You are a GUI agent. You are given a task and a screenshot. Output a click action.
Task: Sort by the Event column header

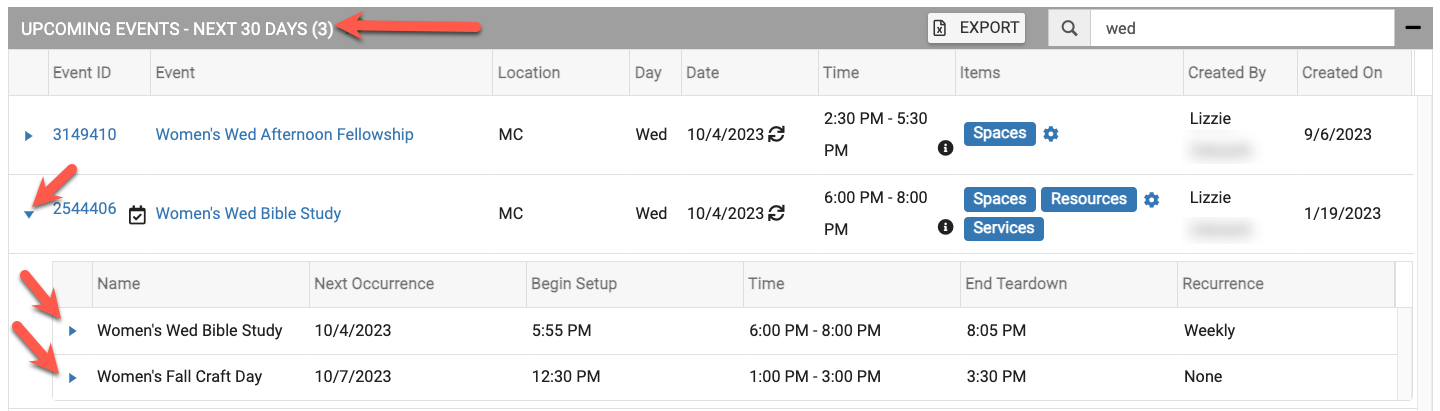(x=175, y=72)
